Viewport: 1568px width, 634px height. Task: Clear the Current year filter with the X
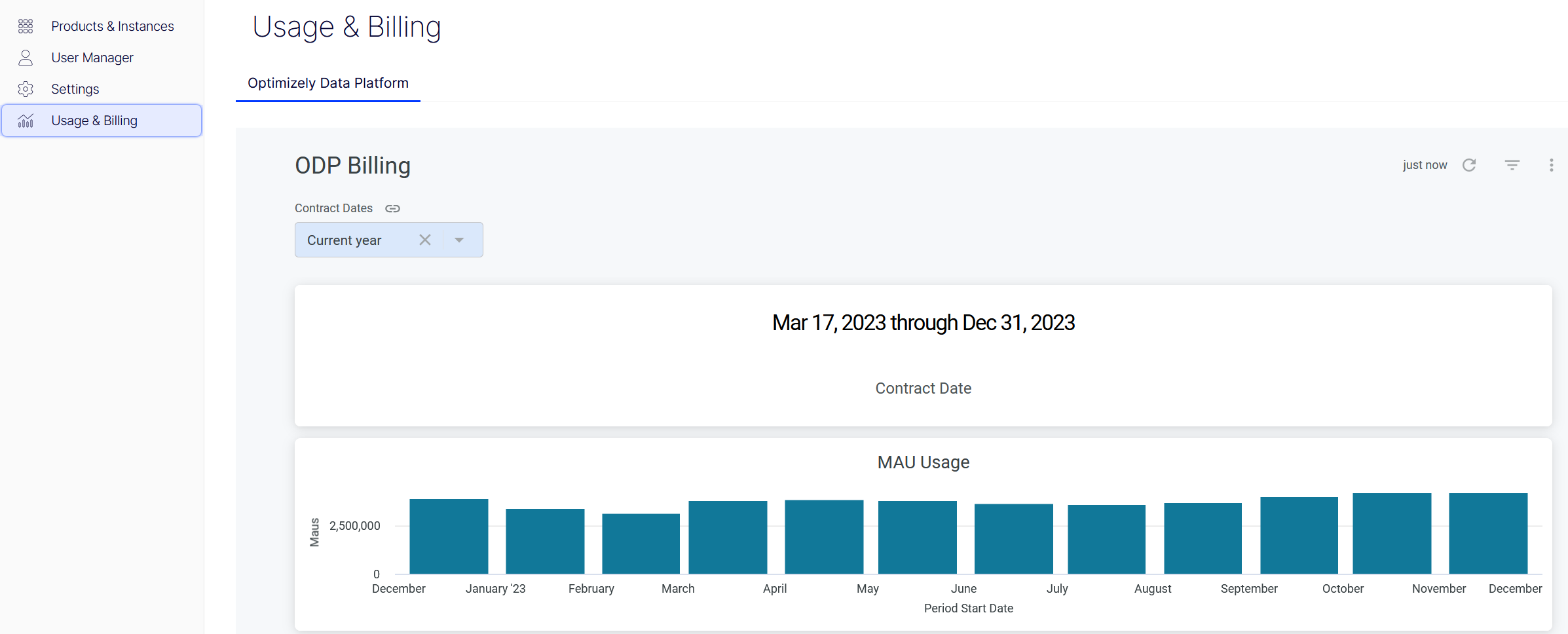point(424,240)
